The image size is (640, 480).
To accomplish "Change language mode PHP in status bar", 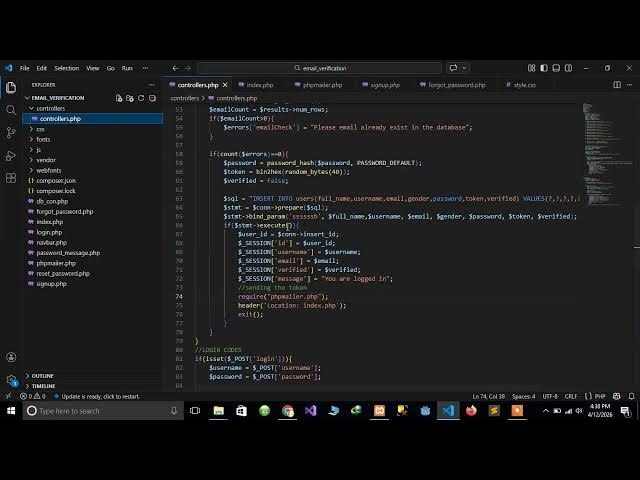I will click(x=600, y=396).
